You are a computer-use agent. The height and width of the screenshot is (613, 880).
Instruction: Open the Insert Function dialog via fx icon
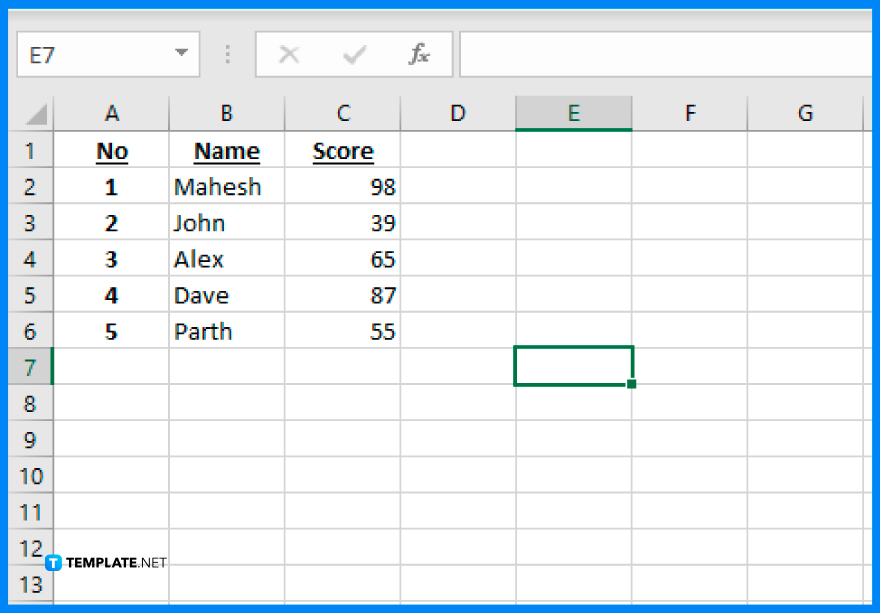tap(420, 54)
